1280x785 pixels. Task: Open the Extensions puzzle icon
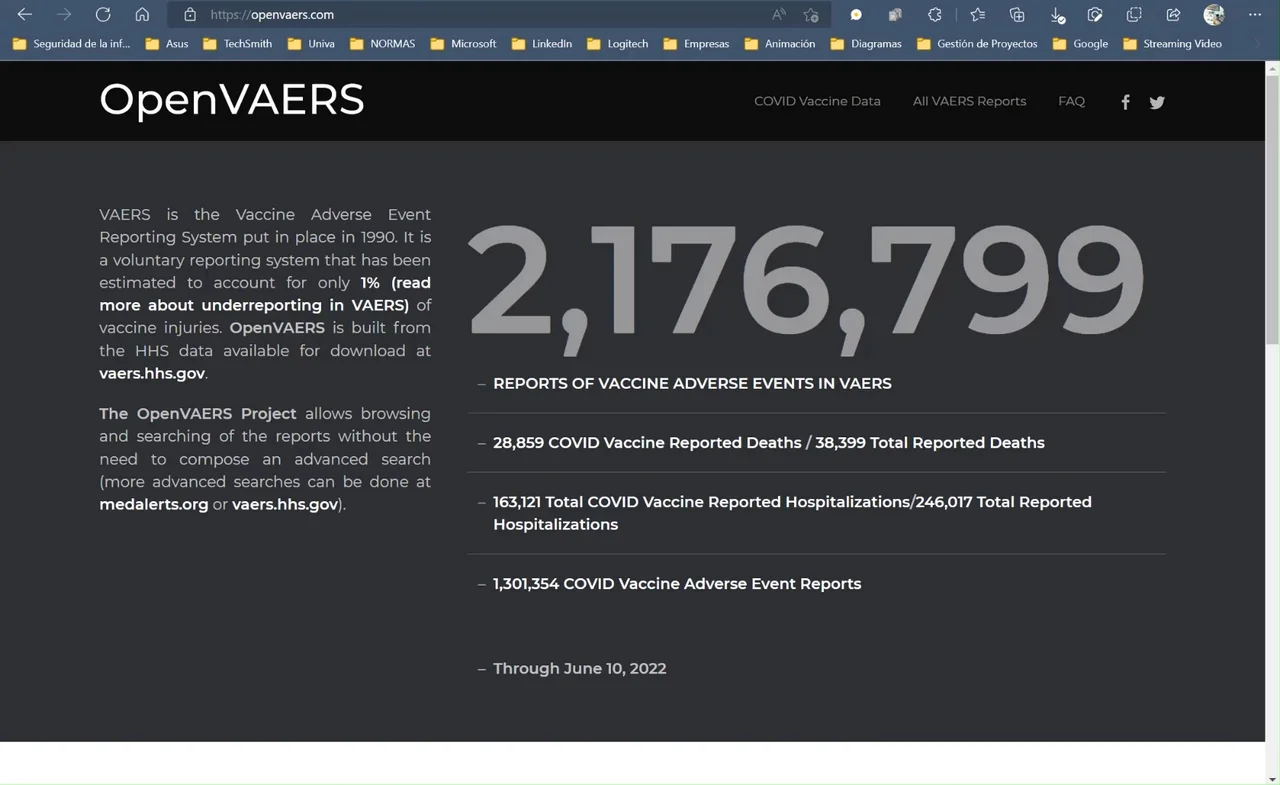[x=935, y=15]
